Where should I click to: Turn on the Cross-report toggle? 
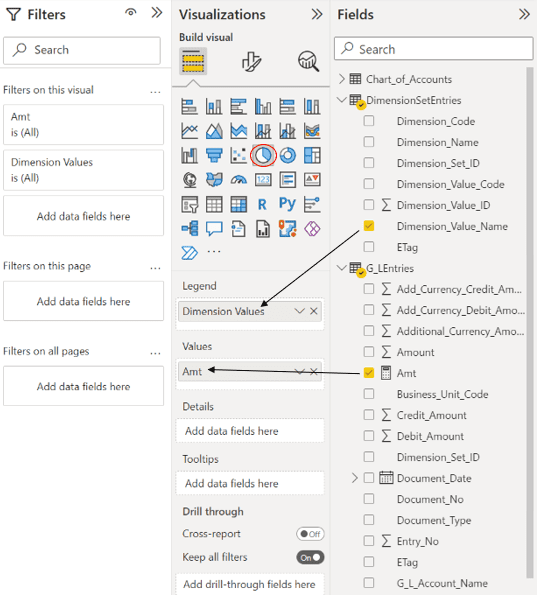coord(310,534)
